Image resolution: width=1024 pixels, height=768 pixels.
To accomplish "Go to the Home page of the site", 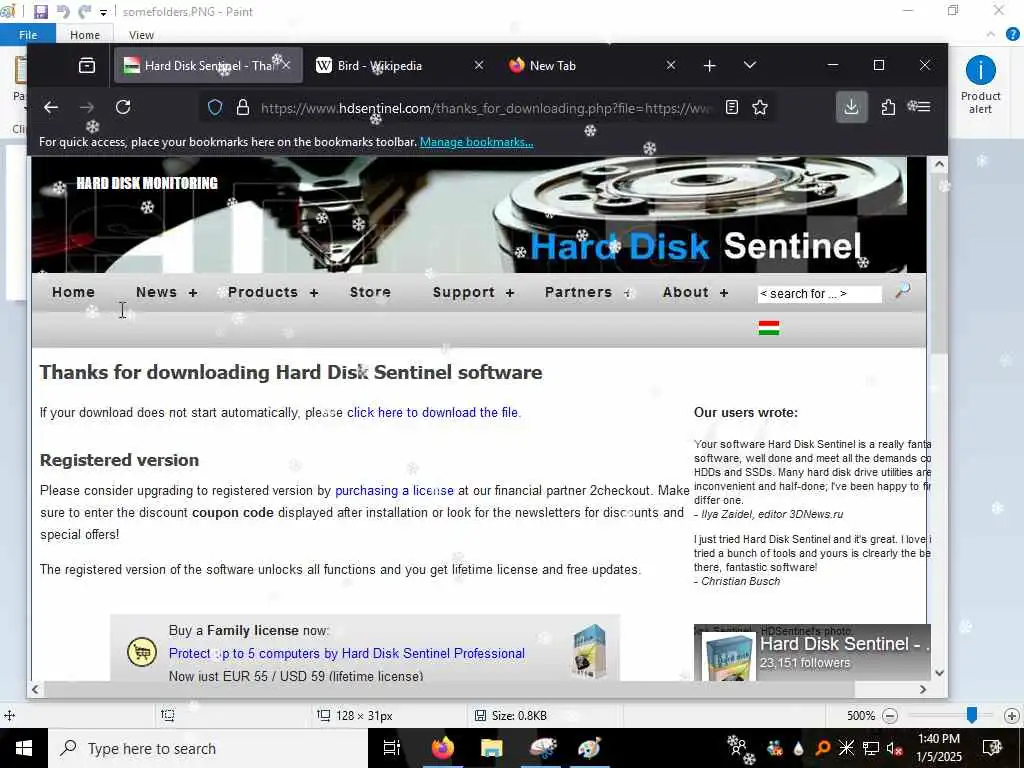I will (x=74, y=292).
